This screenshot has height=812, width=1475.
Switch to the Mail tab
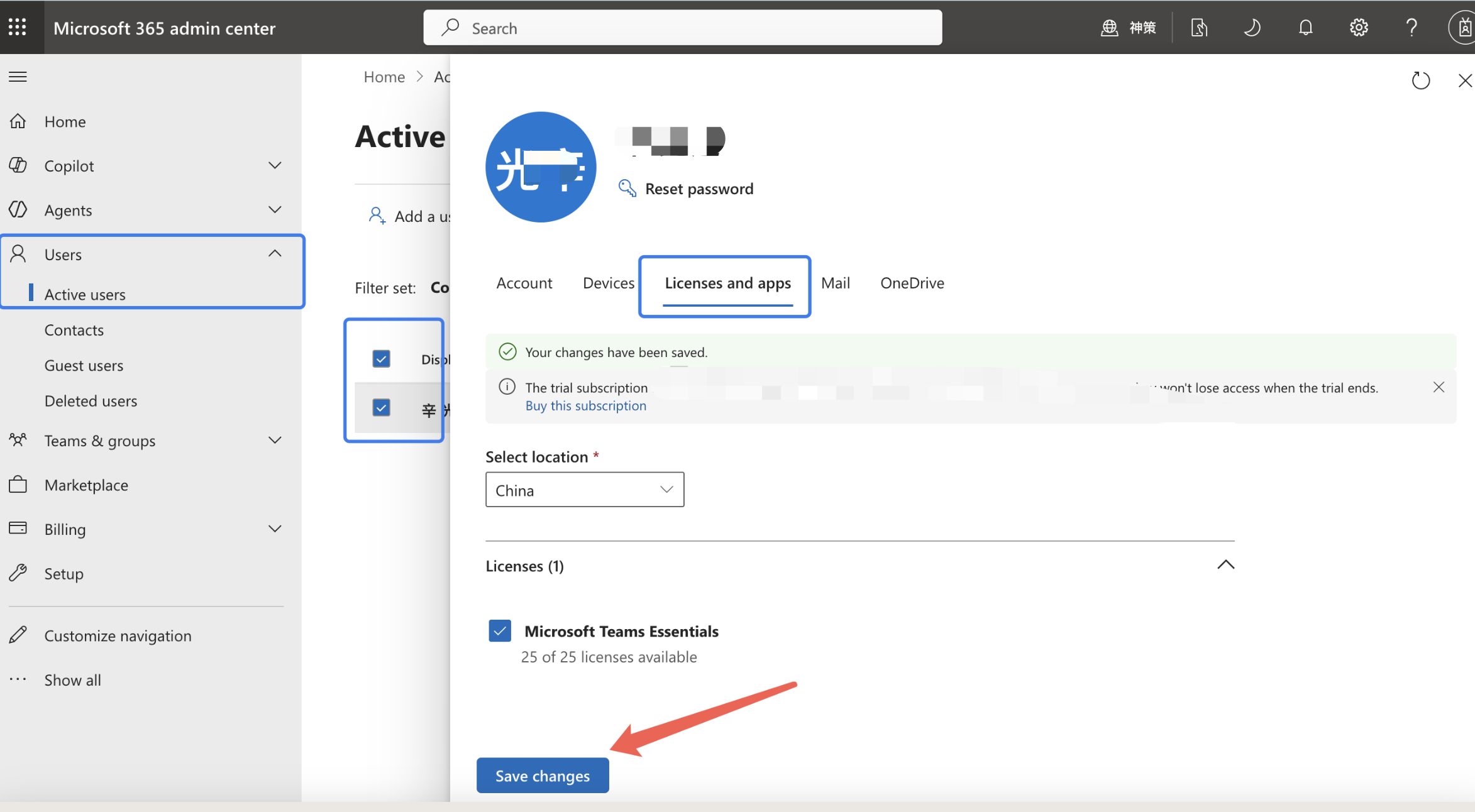[836, 283]
